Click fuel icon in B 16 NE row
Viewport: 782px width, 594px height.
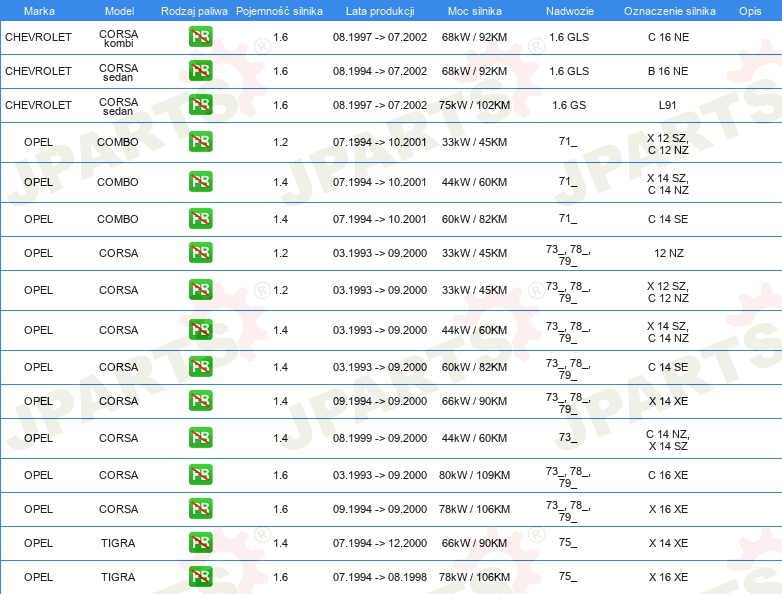pos(200,71)
